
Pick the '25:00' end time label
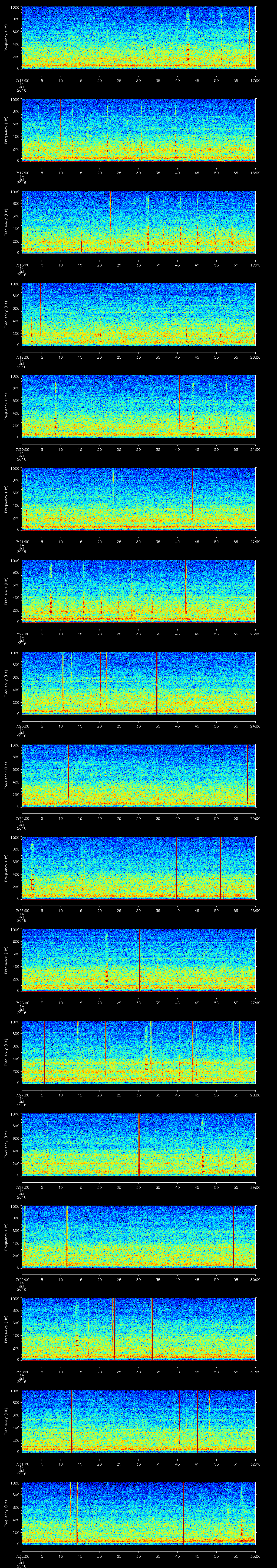tap(255, 818)
